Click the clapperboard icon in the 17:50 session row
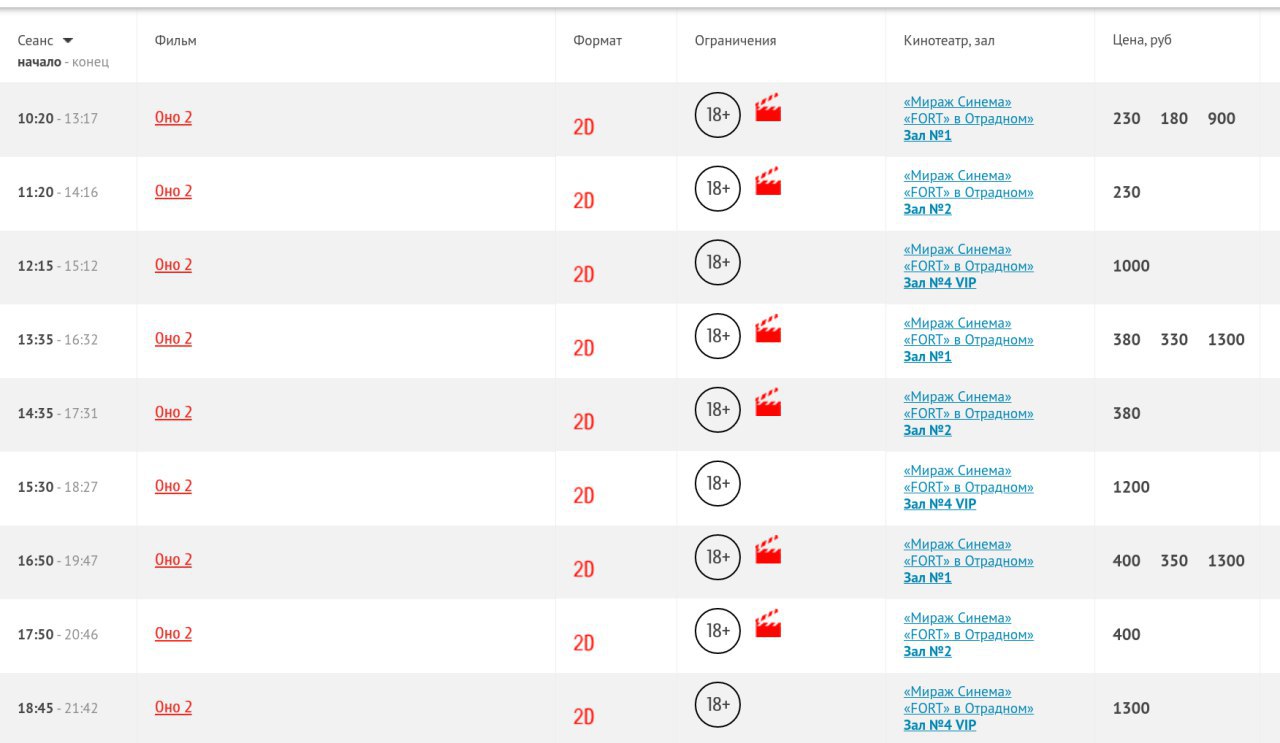Viewport: 1280px width, 743px height. 768,623
